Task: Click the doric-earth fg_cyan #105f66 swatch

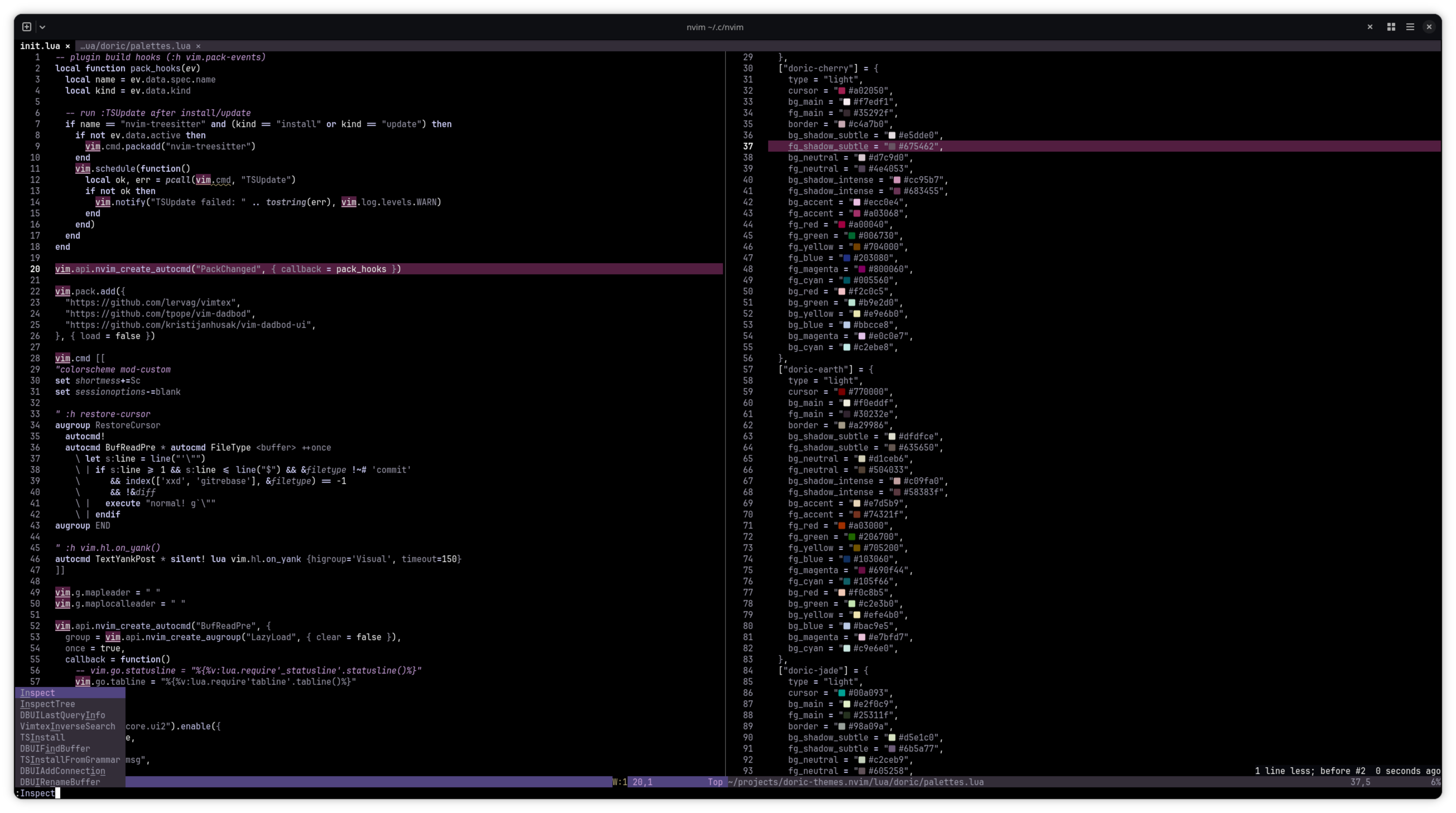Action: [847, 581]
